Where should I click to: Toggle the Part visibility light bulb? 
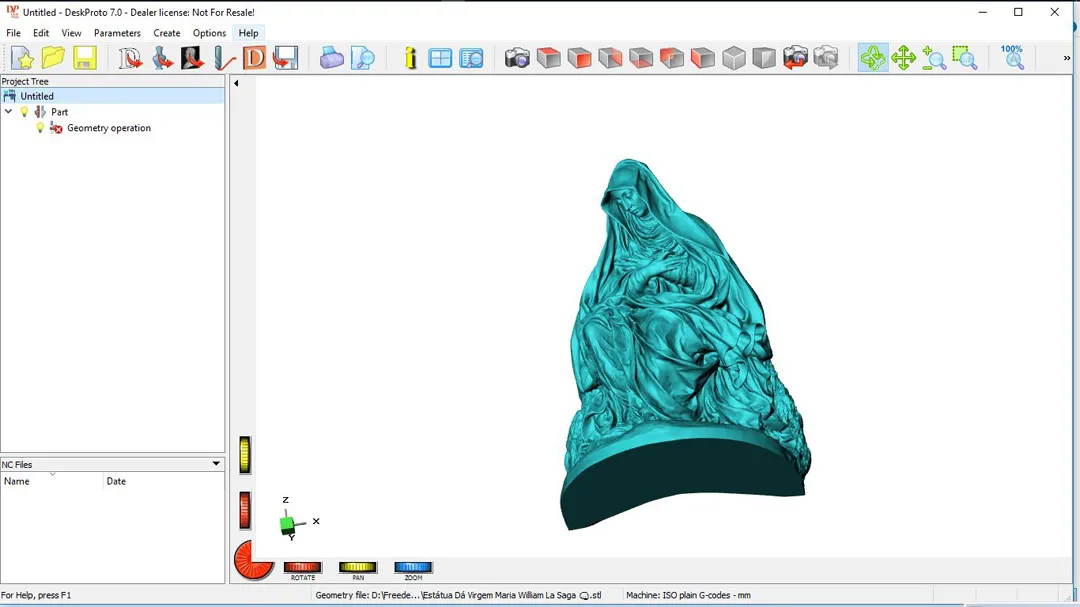[25, 112]
